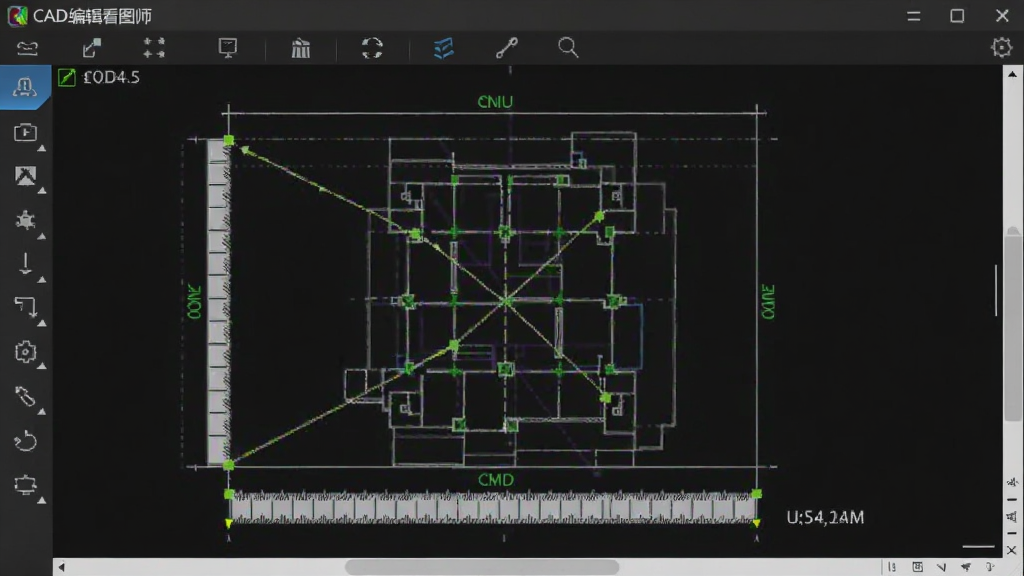1024x576 pixels.
Task: Click the scroll-left arrow on horizontal scrollbar
Action: click(x=61, y=567)
